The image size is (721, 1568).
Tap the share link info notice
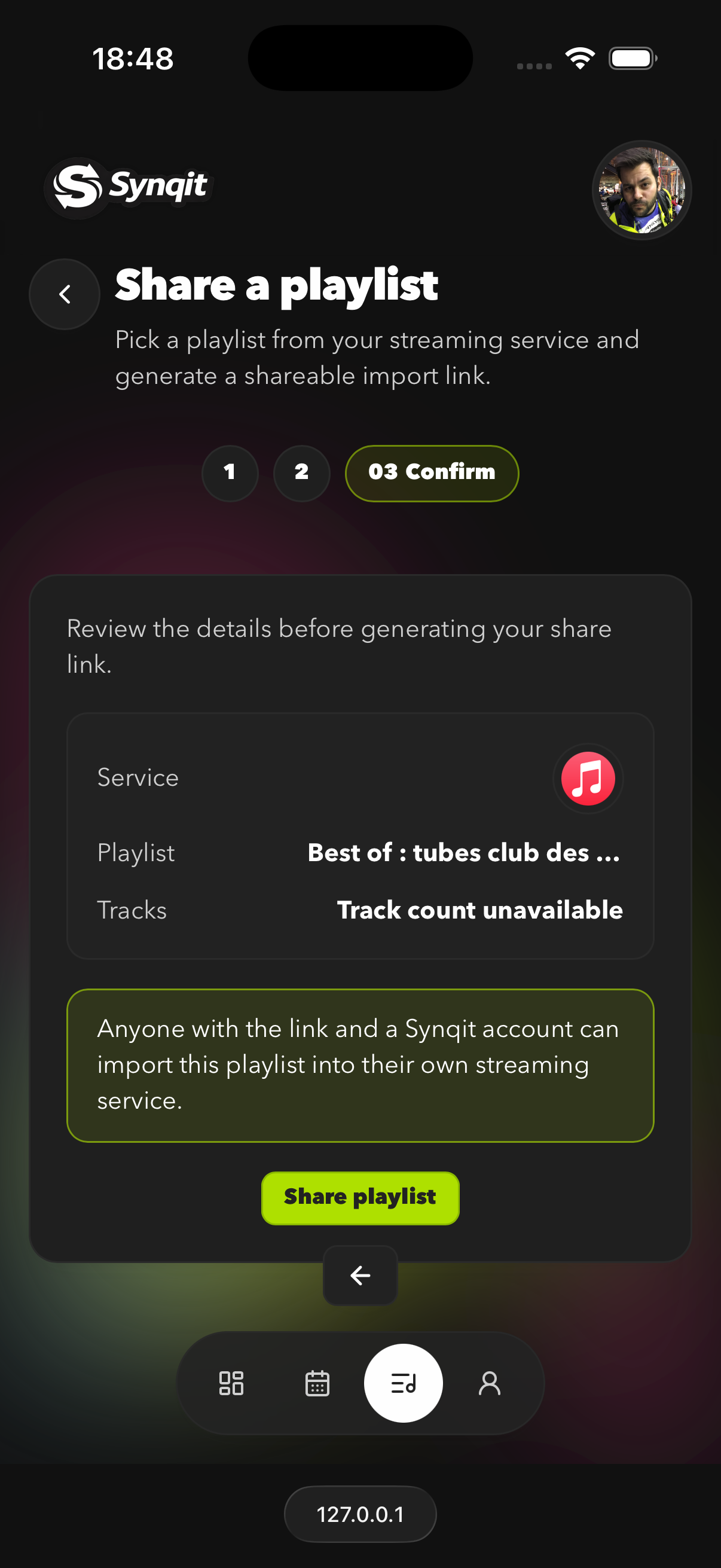(x=360, y=1065)
